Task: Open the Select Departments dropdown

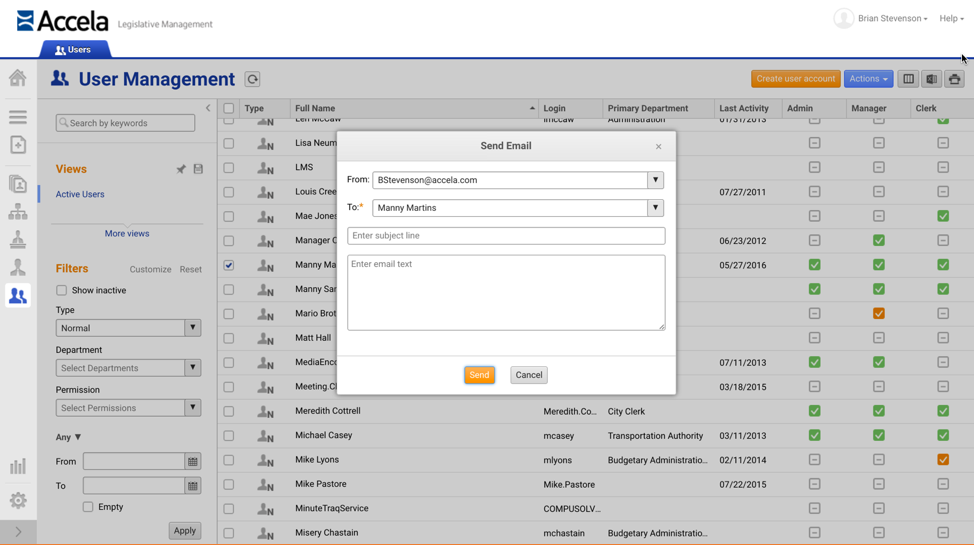Action: (x=193, y=368)
